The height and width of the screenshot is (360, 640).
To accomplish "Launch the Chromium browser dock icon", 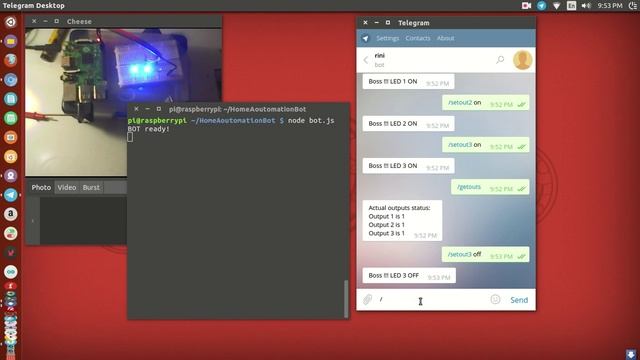I will point(11,80).
